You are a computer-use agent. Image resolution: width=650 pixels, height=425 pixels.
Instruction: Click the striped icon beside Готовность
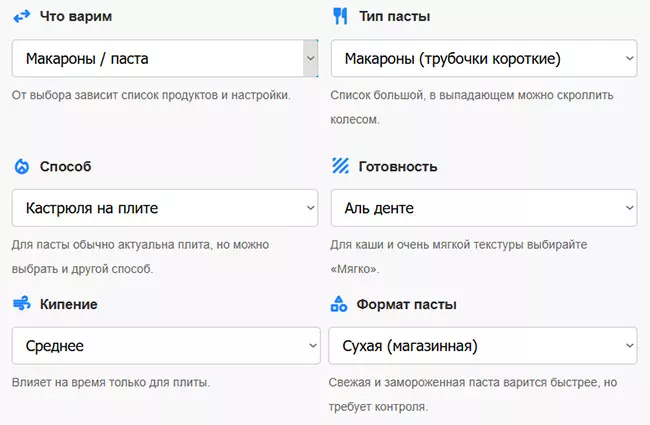pos(340,166)
